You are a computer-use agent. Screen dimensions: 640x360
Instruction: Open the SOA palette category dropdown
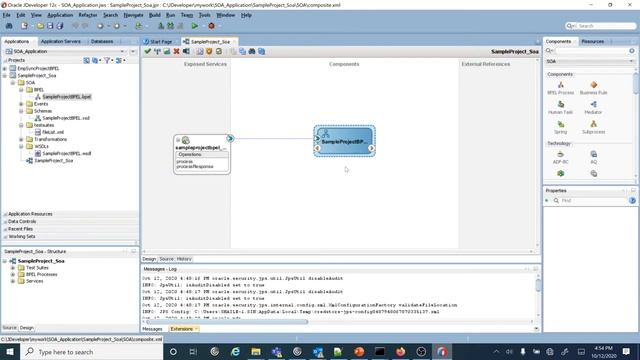click(631, 61)
